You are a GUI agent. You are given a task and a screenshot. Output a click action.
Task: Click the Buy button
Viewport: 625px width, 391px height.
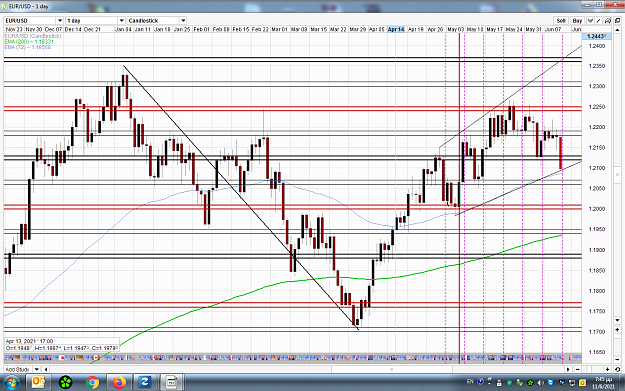(x=578, y=21)
